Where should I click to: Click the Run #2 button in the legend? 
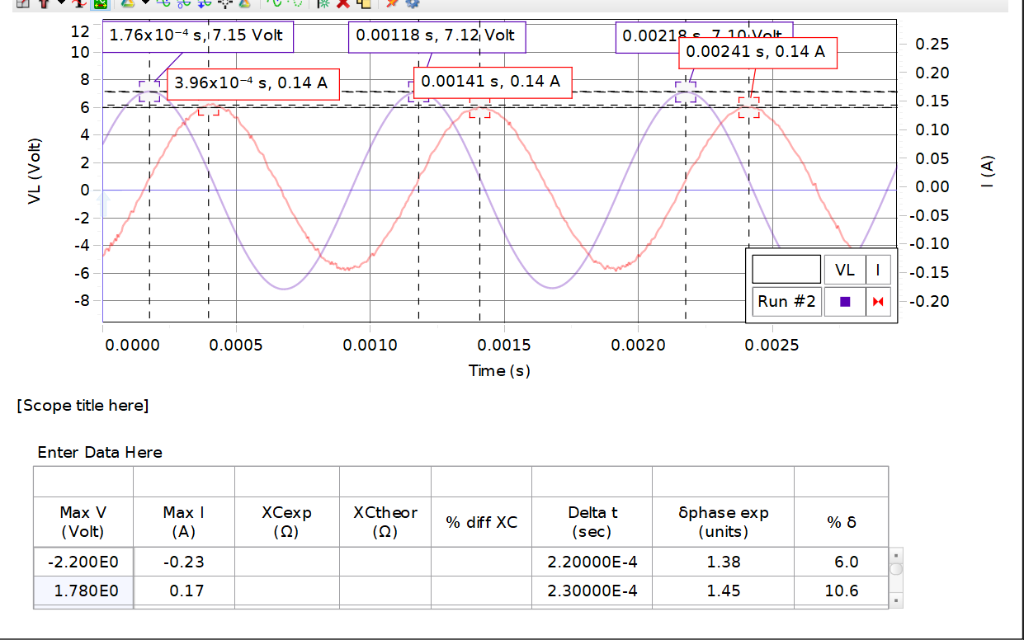(786, 301)
